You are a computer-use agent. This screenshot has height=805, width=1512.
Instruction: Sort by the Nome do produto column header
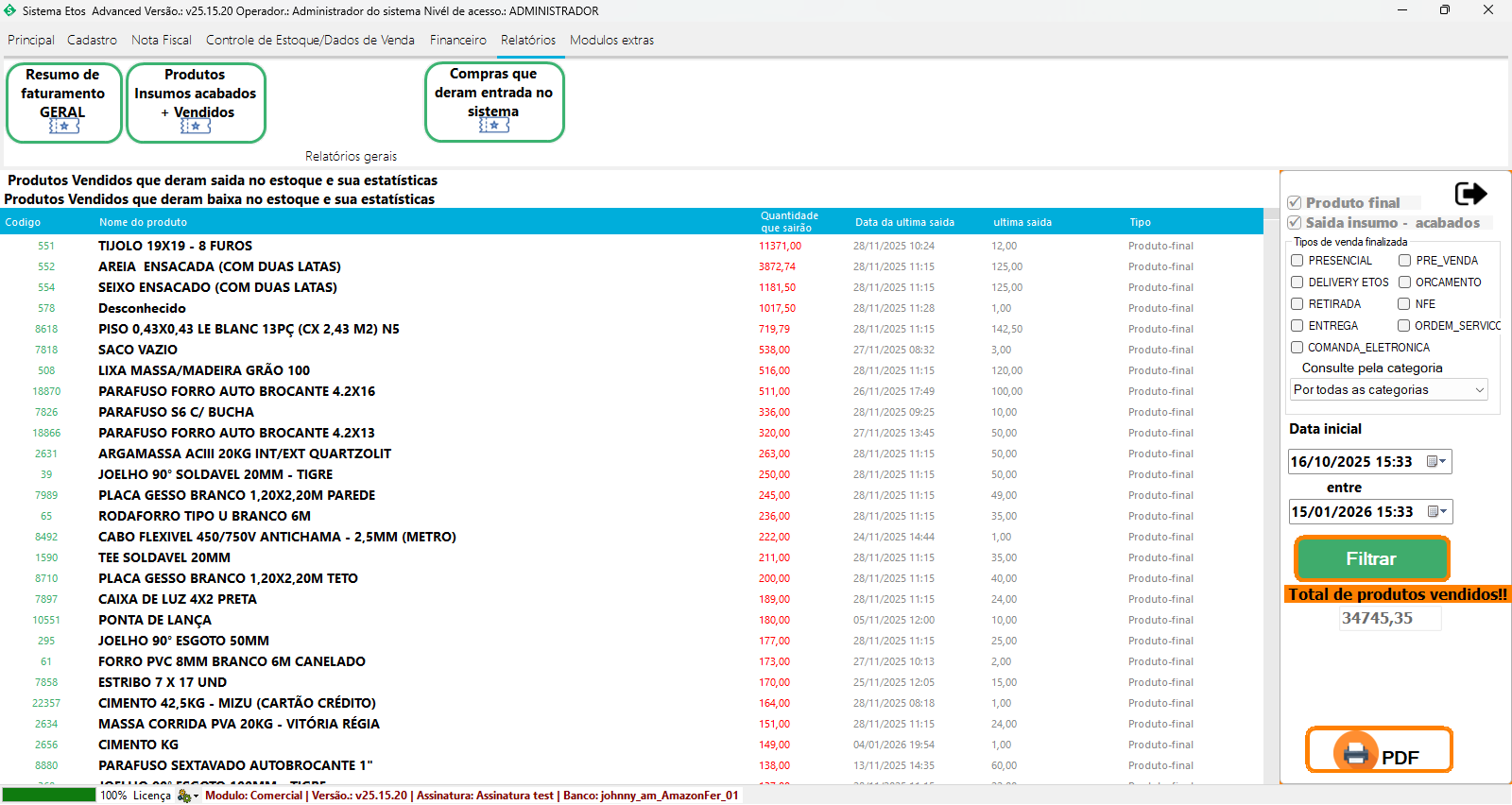click(x=143, y=222)
